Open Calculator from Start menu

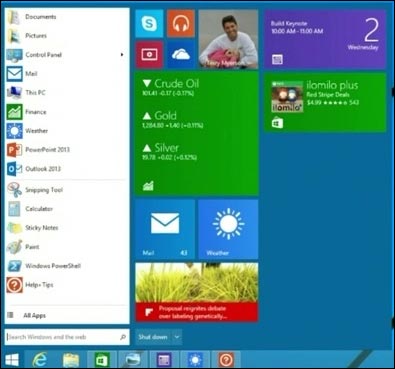click(x=66, y=209)
